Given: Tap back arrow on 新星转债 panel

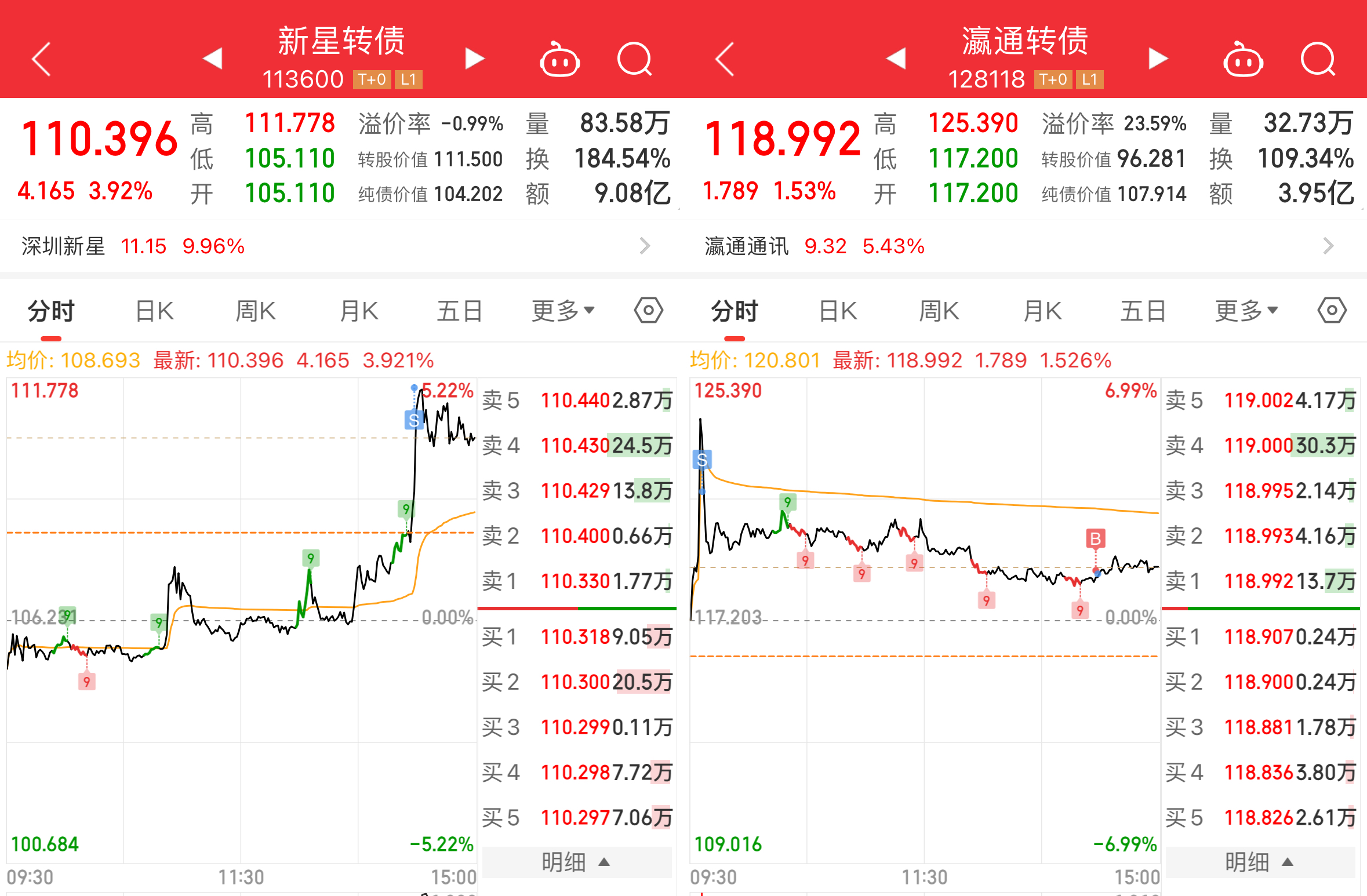Looking at the screenshot, I should tap(42, 59).
